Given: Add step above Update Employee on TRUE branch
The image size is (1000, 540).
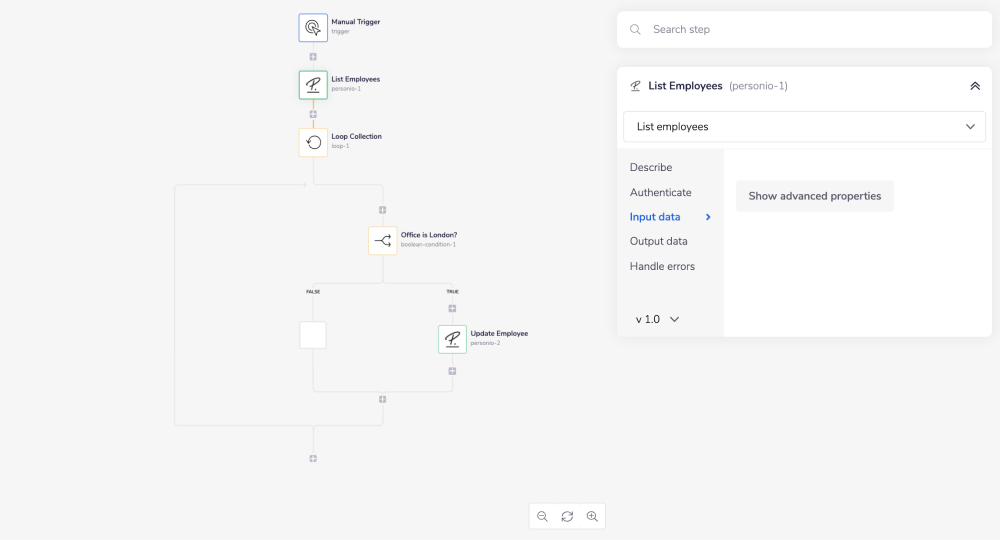Looking at the screenshot, I should [x=452, y=308].
